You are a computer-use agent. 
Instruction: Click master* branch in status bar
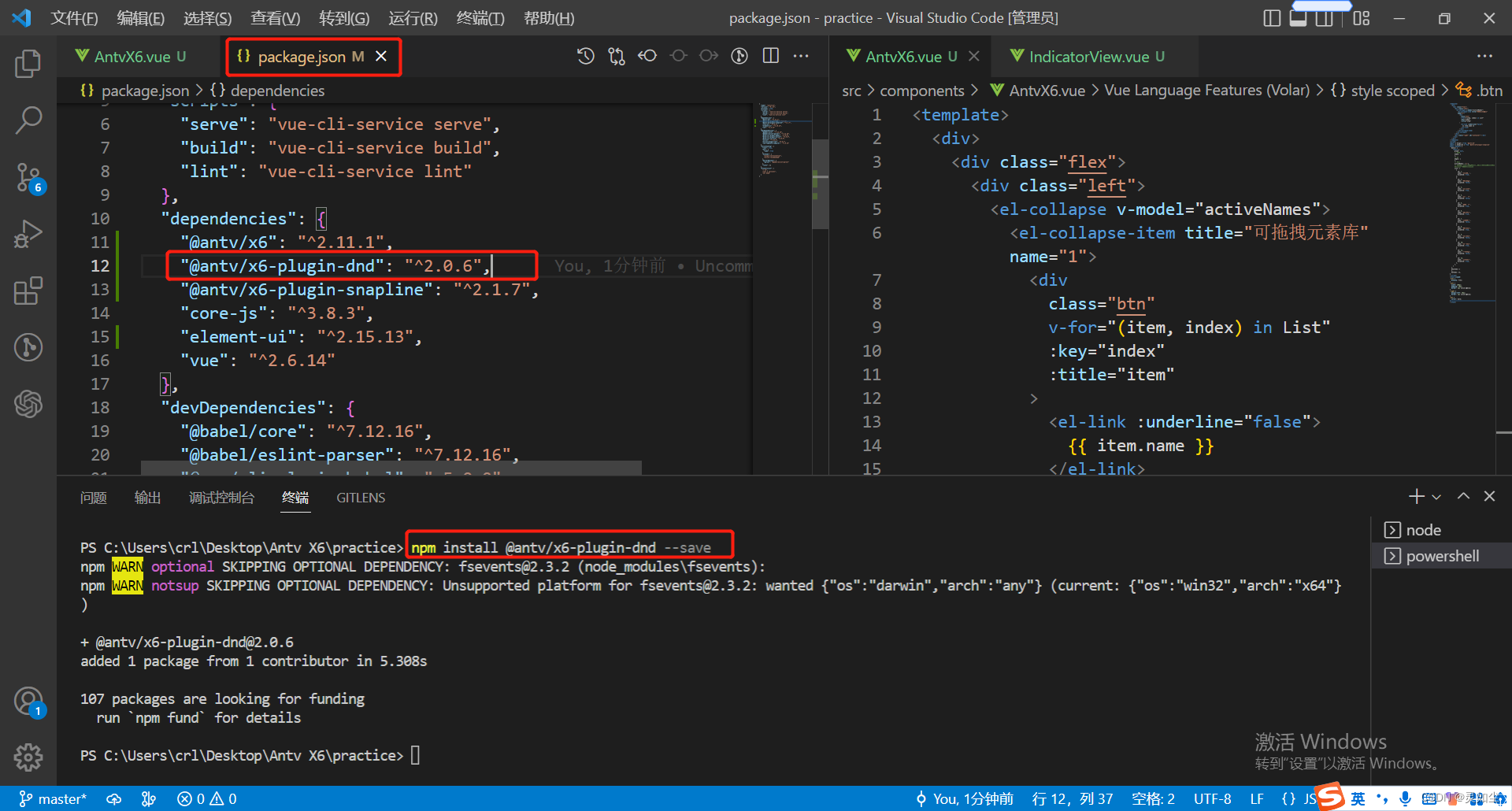(53, 799)
